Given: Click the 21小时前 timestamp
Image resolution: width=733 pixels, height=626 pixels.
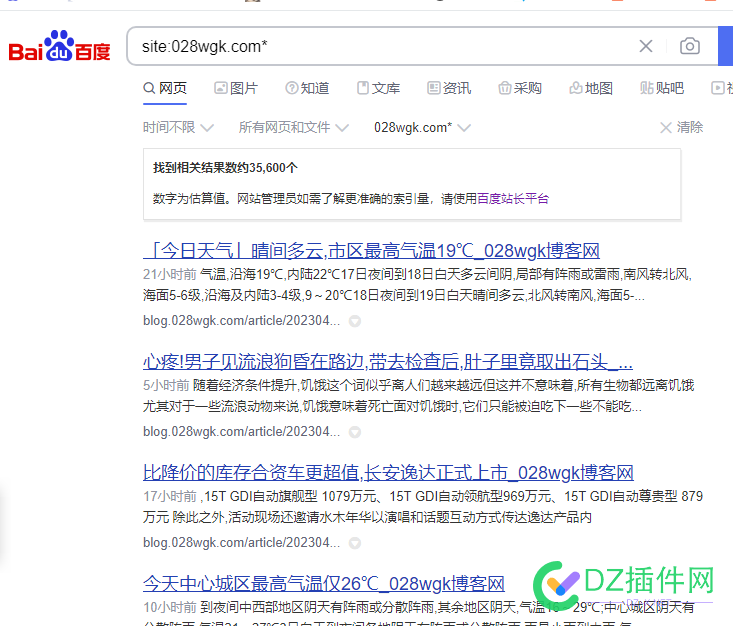Looking at the screenshot, I should click(x=170, y=274).
